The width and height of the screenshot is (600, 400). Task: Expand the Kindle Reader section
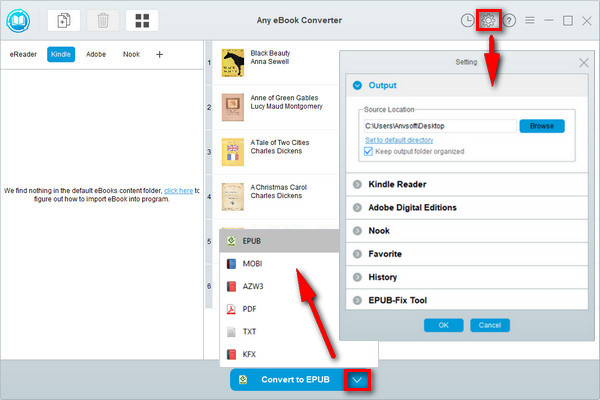tap(399, 185)
